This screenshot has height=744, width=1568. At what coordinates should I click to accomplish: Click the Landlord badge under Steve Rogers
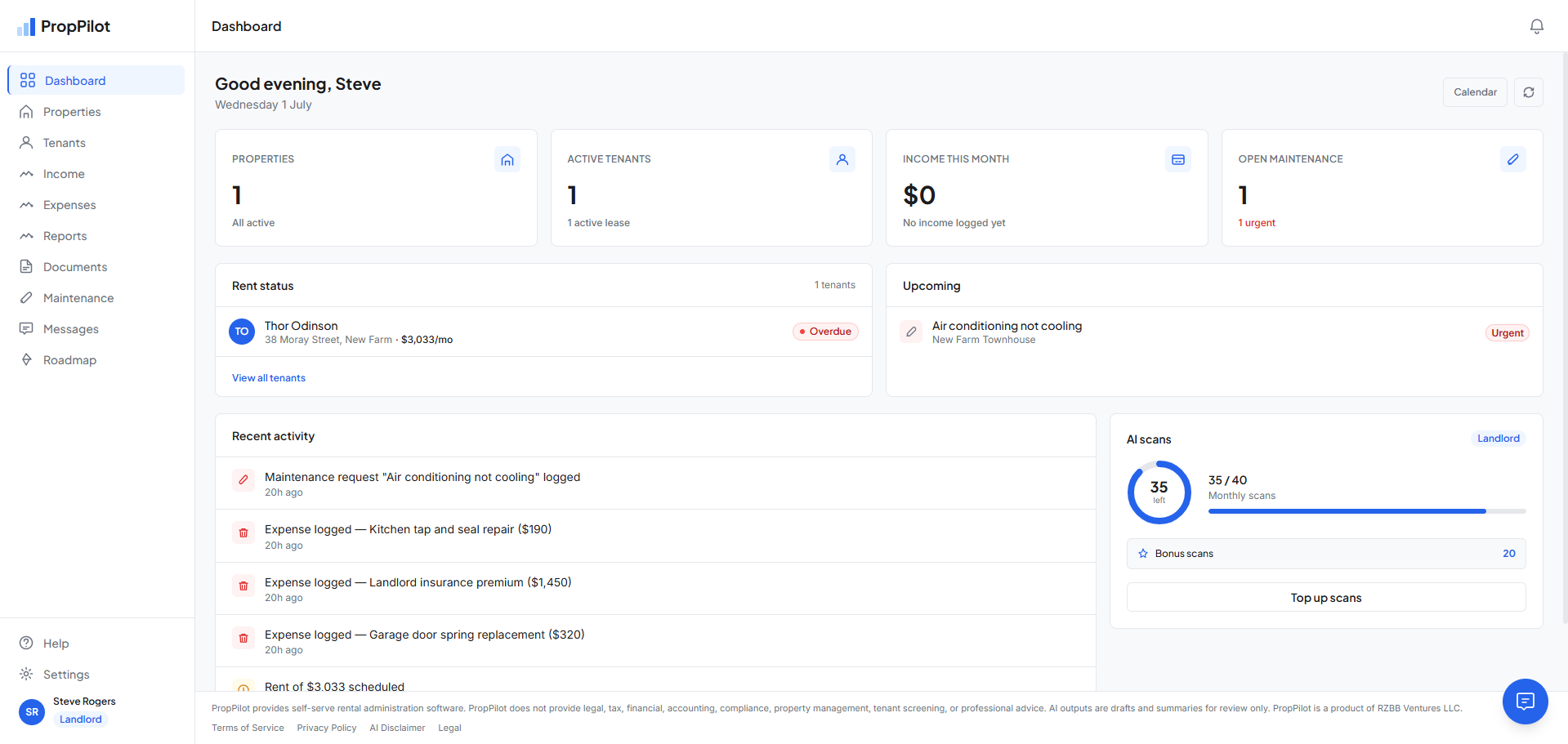coord(81,719)
